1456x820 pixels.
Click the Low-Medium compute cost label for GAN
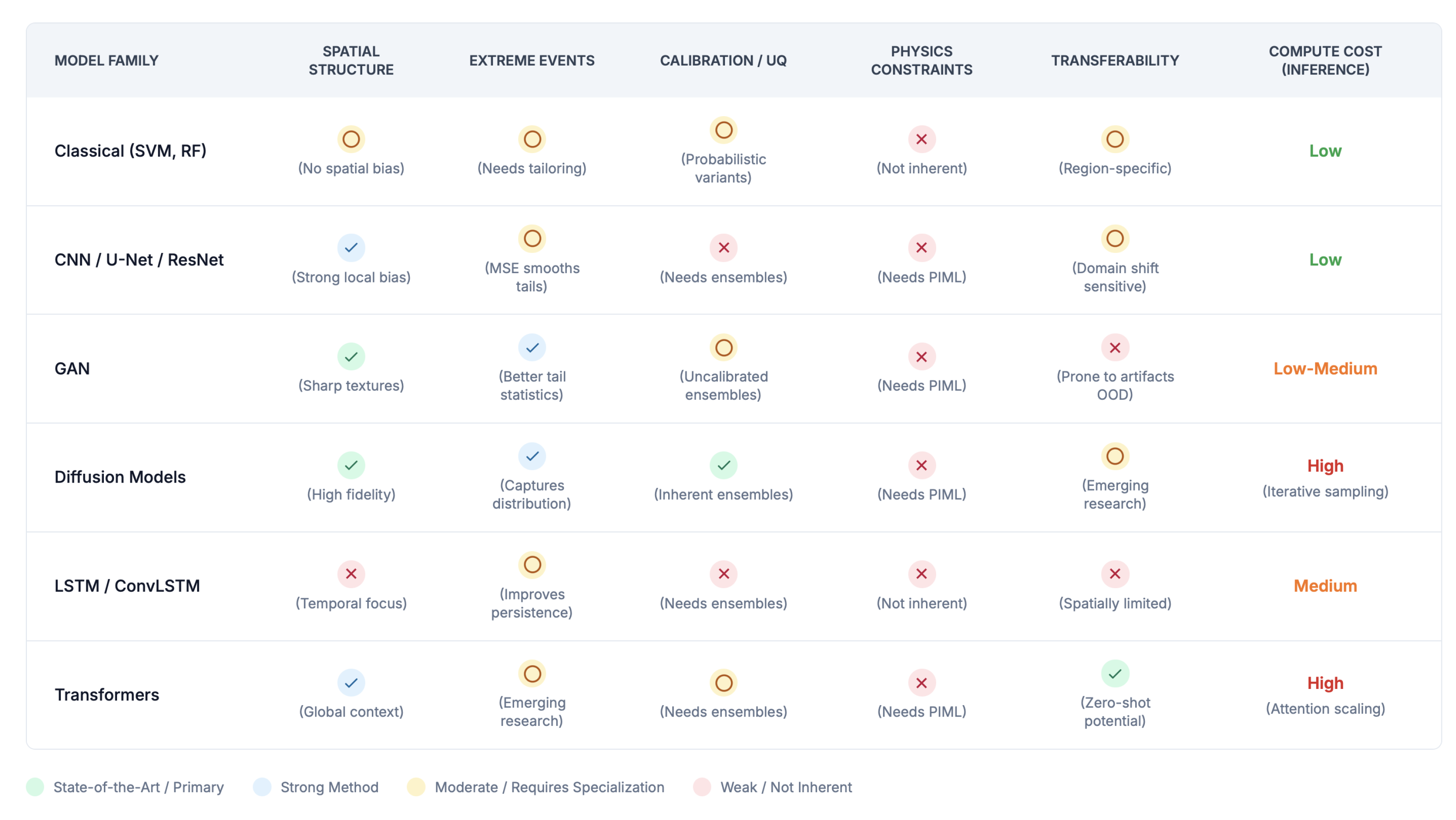1325,369
